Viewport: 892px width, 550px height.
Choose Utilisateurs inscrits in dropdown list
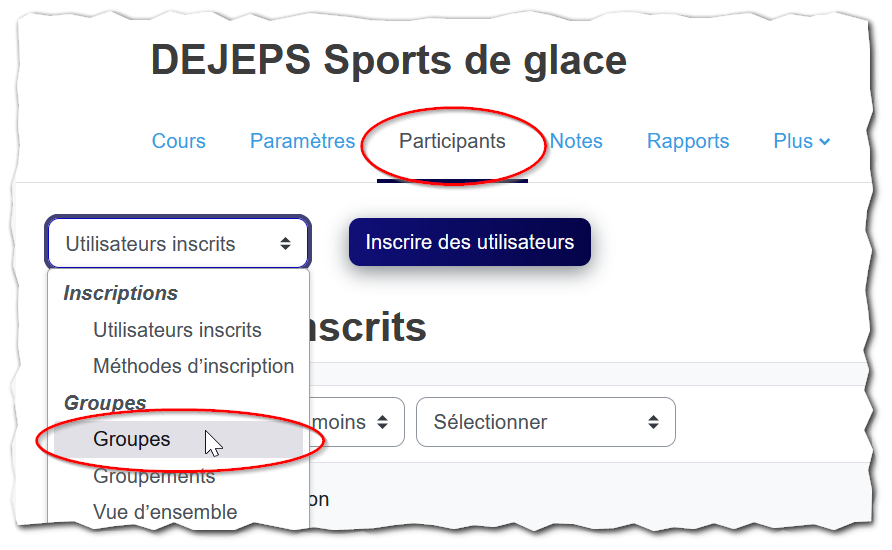pos(177,330)
